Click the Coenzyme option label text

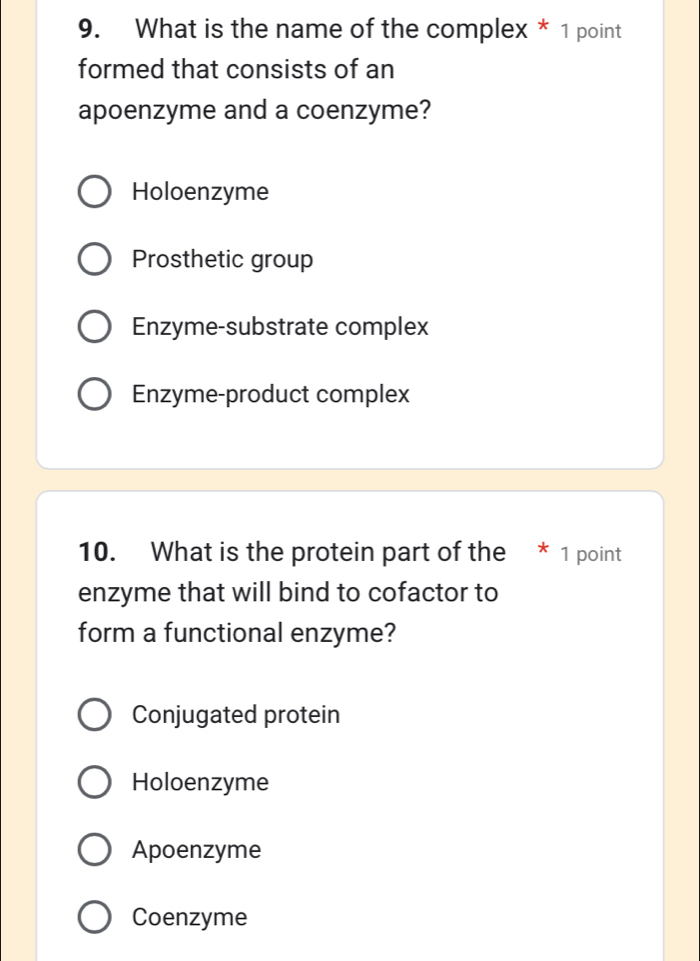(x=190, y=917)
